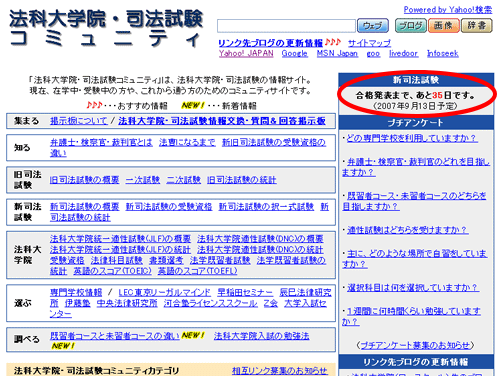This screenshot has width=500, height=376.
Task: Open survey 選択科目は何を選択していますか？
Action: (x=413, y=287)
